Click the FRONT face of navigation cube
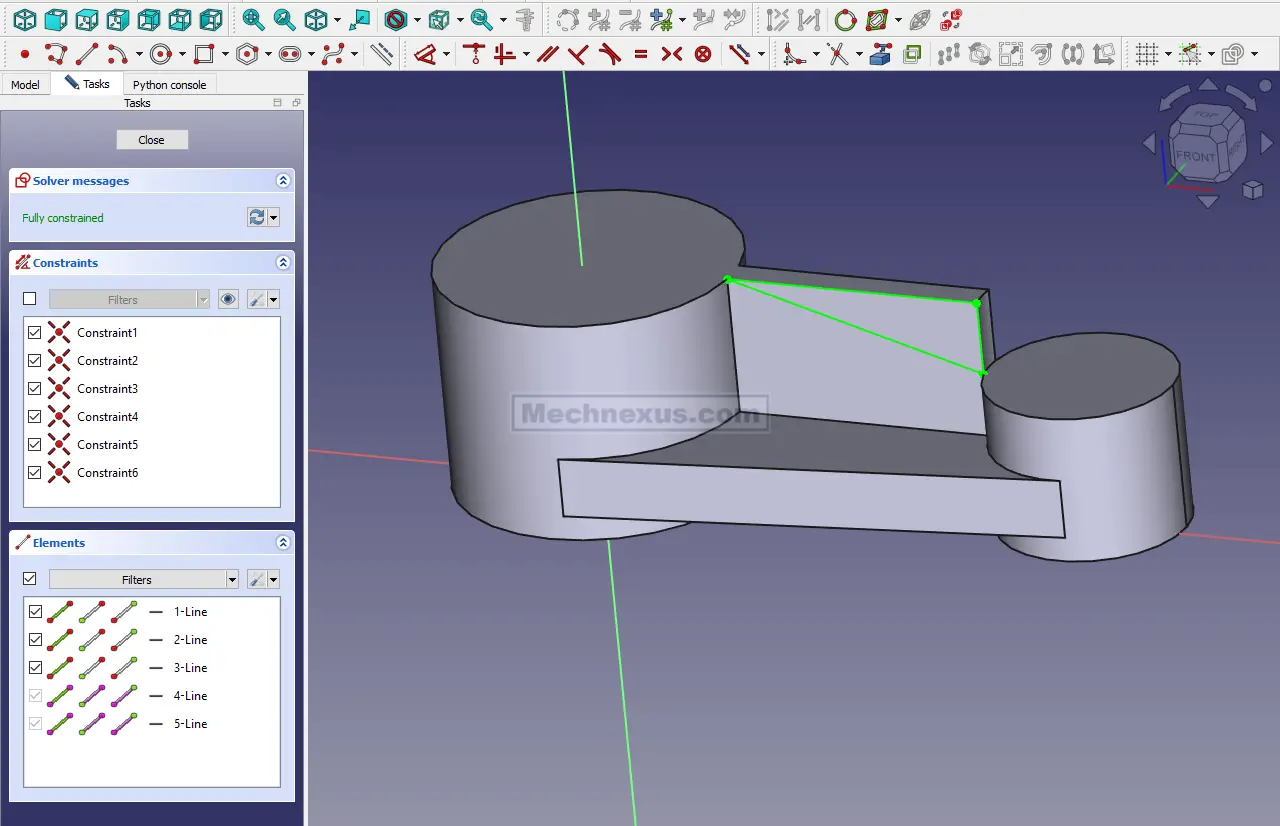1280x826 pixels. coord(1196,156)
